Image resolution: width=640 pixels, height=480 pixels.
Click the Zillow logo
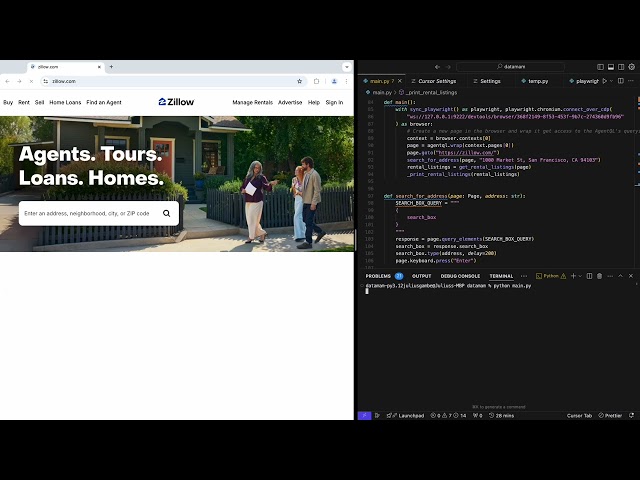176,102
